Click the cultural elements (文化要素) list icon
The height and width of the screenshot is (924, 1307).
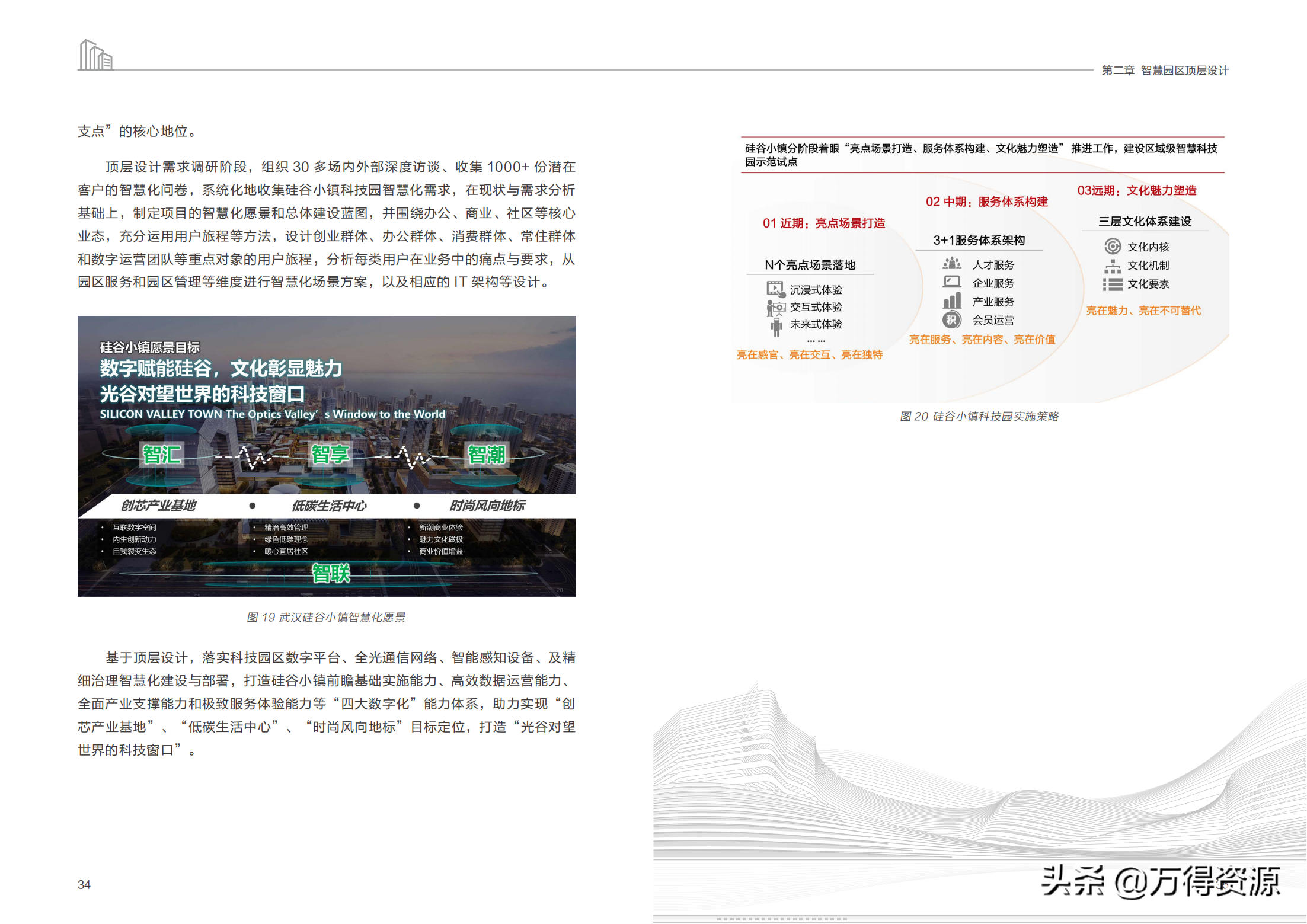coord(1112,284)
